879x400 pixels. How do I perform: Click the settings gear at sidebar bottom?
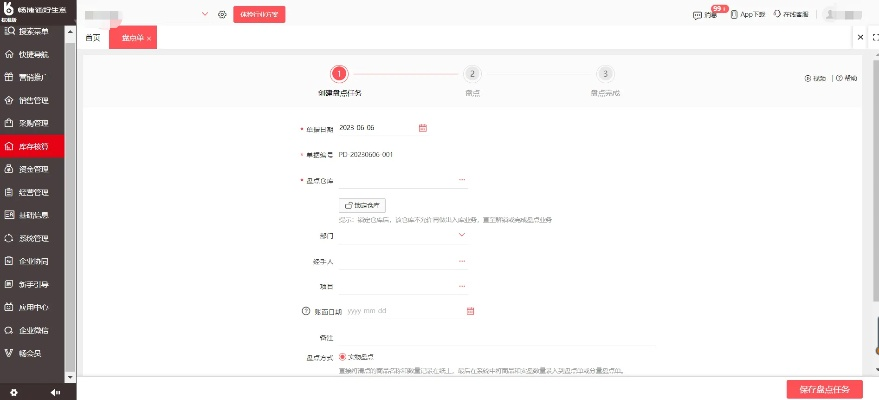pos(13,391)
